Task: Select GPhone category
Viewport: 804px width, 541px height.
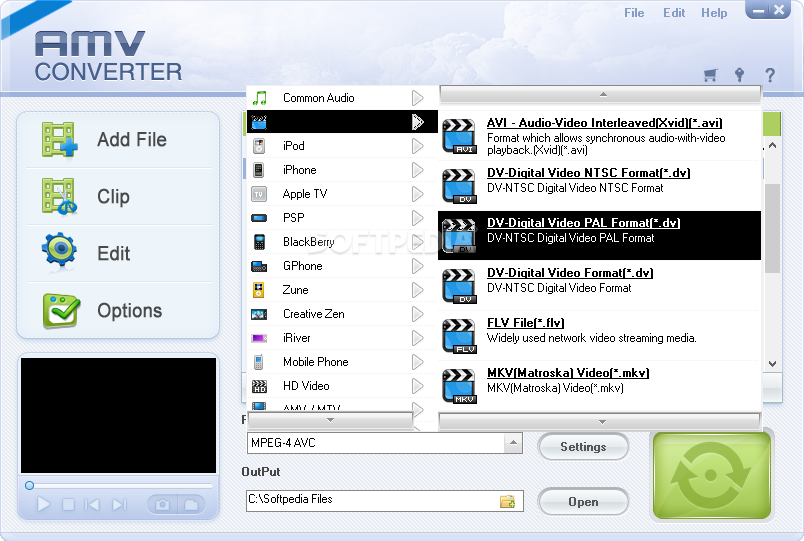Action: pos(342,266)
